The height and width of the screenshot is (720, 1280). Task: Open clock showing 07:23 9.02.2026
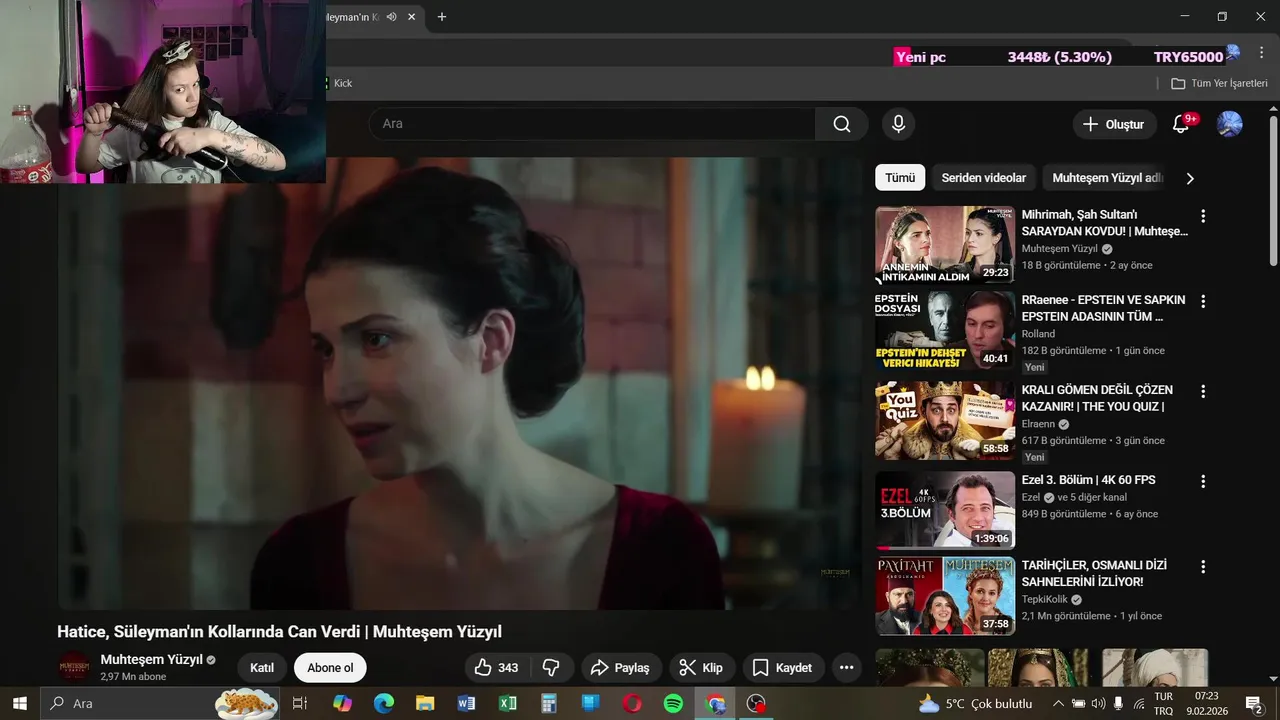[1206, 703]
